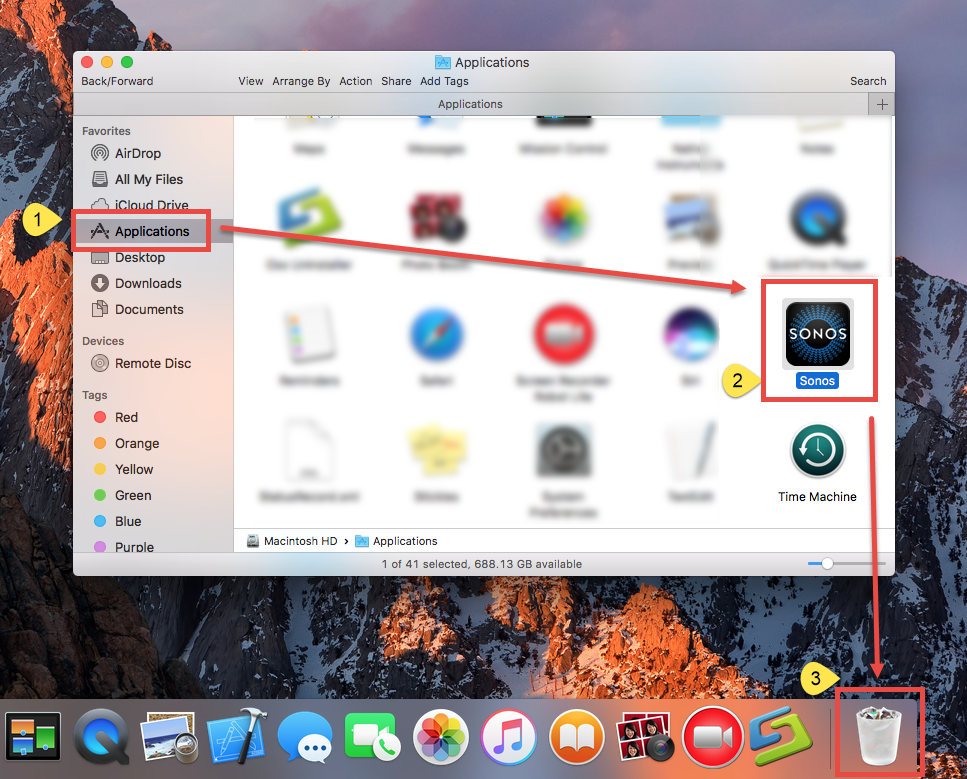Open the Action gear menu
The height and width of the screenshot is (779, 967).
point(356,81)
